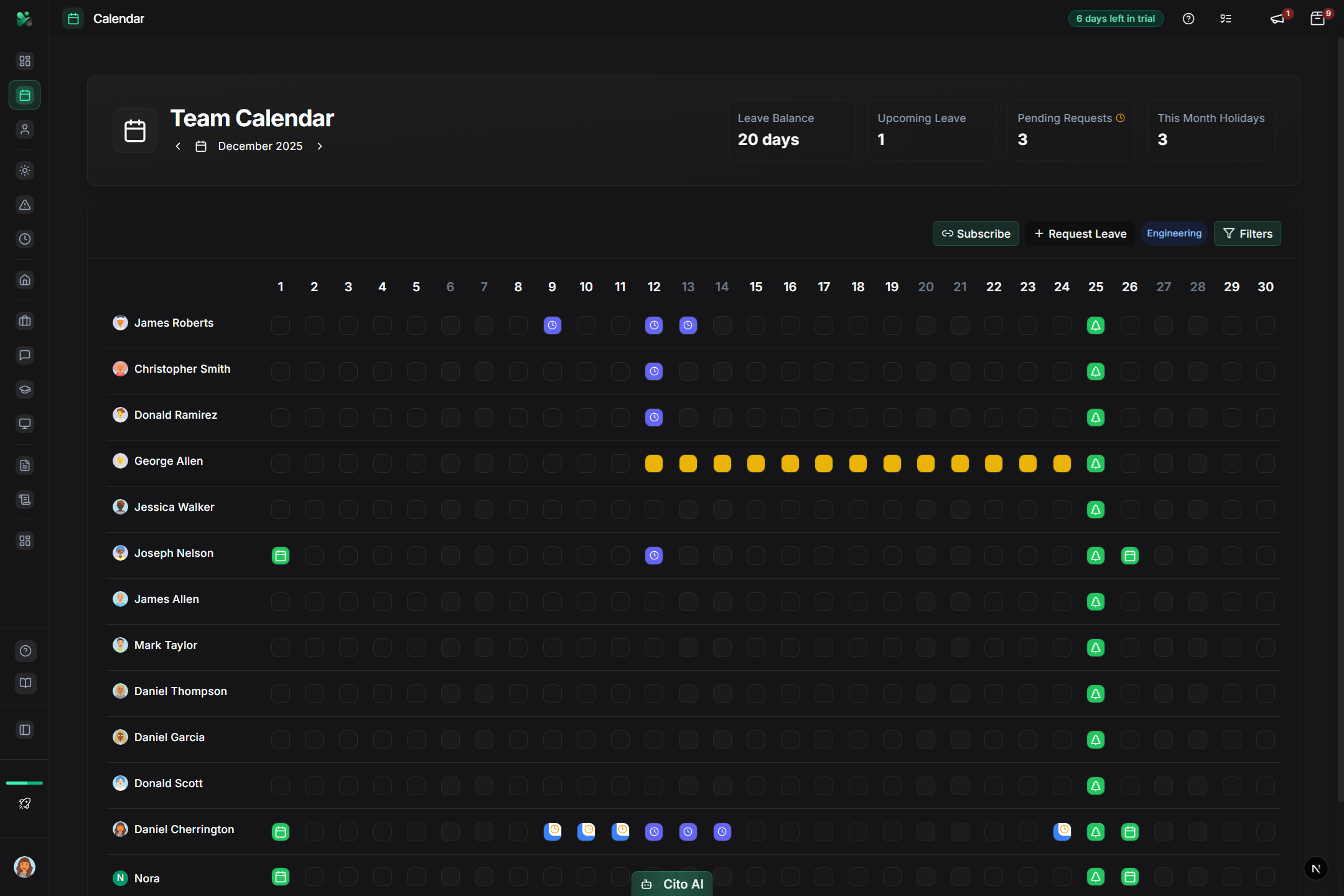Open the training graduation cap icon
Image resolution: width=1344 pixels, height=896 pixels.
pyautogui.click(x=25, y=390)
